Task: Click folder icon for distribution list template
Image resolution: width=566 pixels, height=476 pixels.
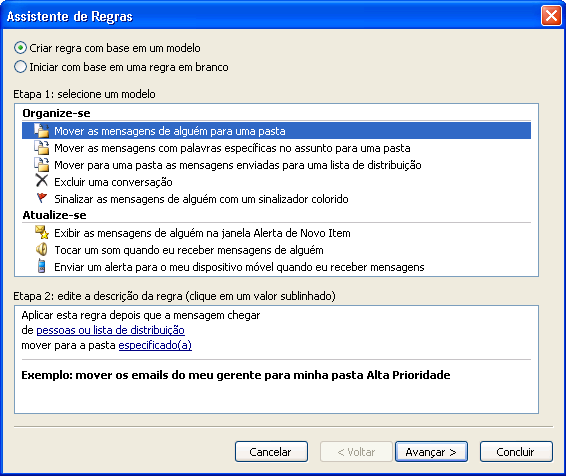Action: (42, 165)
